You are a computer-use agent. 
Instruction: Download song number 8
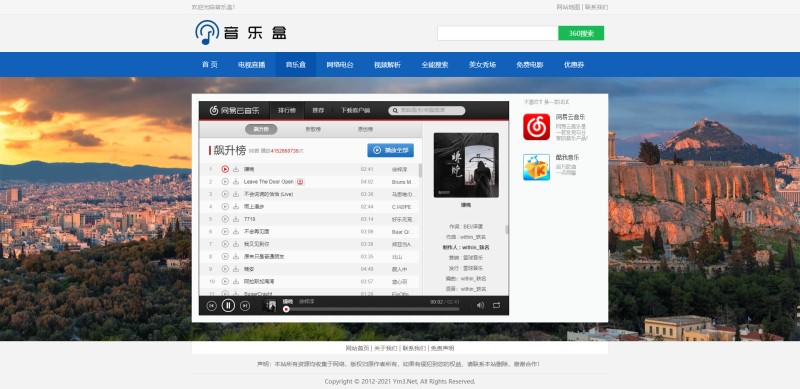(x=236, y=256)
